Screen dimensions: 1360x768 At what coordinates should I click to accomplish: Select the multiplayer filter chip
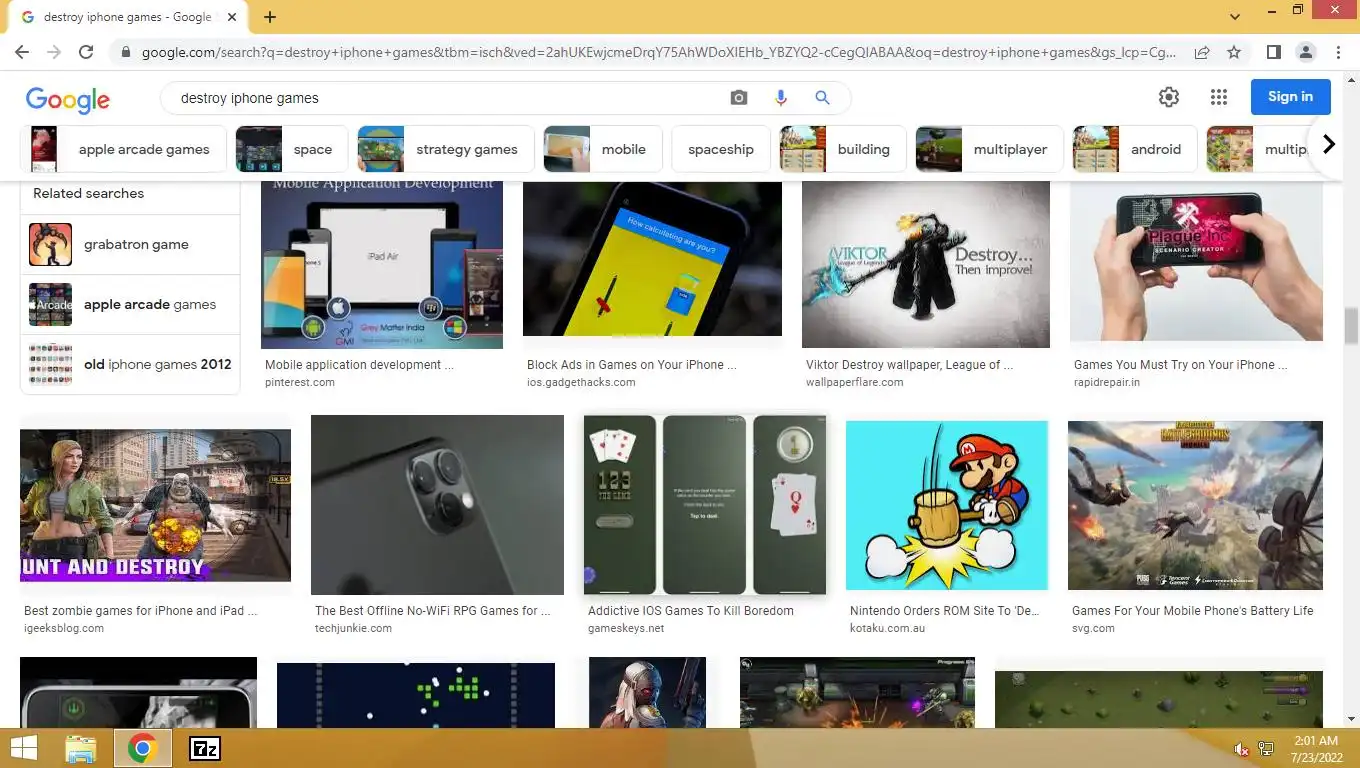pos(989,149)
